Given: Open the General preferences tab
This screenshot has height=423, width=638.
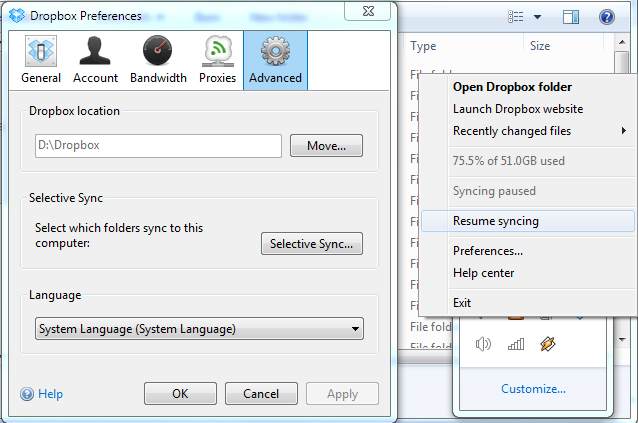Looking at the screenshot, I should (41, 60).
